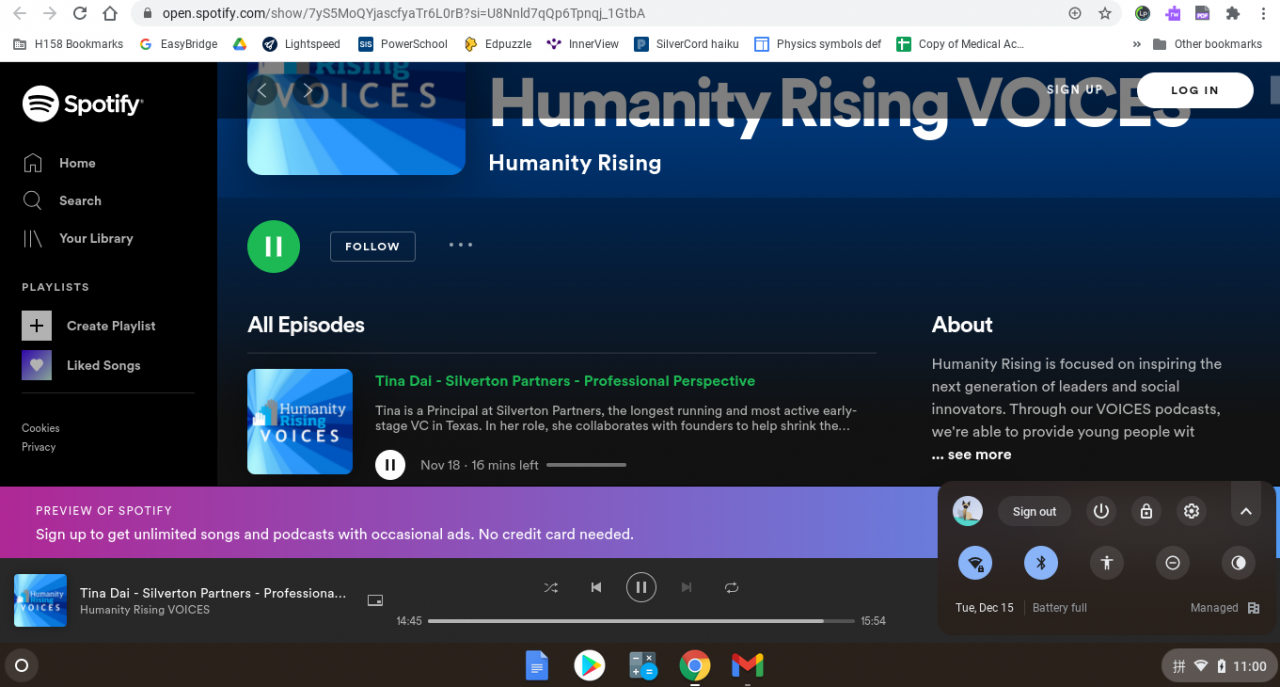Skip to next track
The height and width of the screenshot is (687, 1280).
tap(686, 588)
